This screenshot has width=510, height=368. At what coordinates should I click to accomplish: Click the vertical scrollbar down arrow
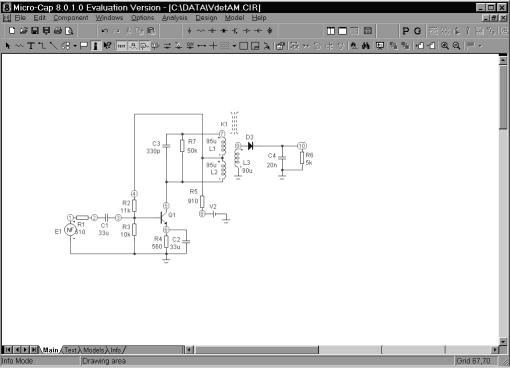503,341
